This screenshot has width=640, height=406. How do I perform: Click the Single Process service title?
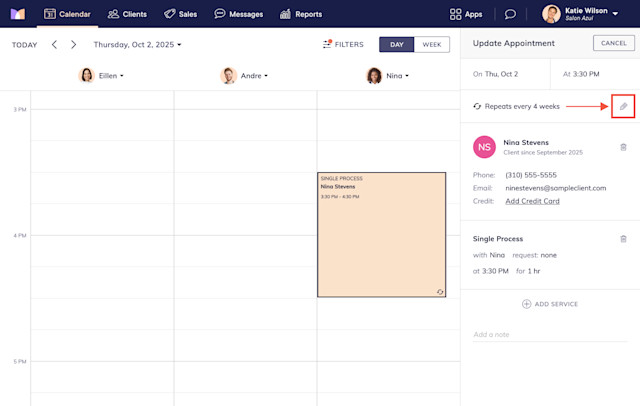tap(498, 239)
